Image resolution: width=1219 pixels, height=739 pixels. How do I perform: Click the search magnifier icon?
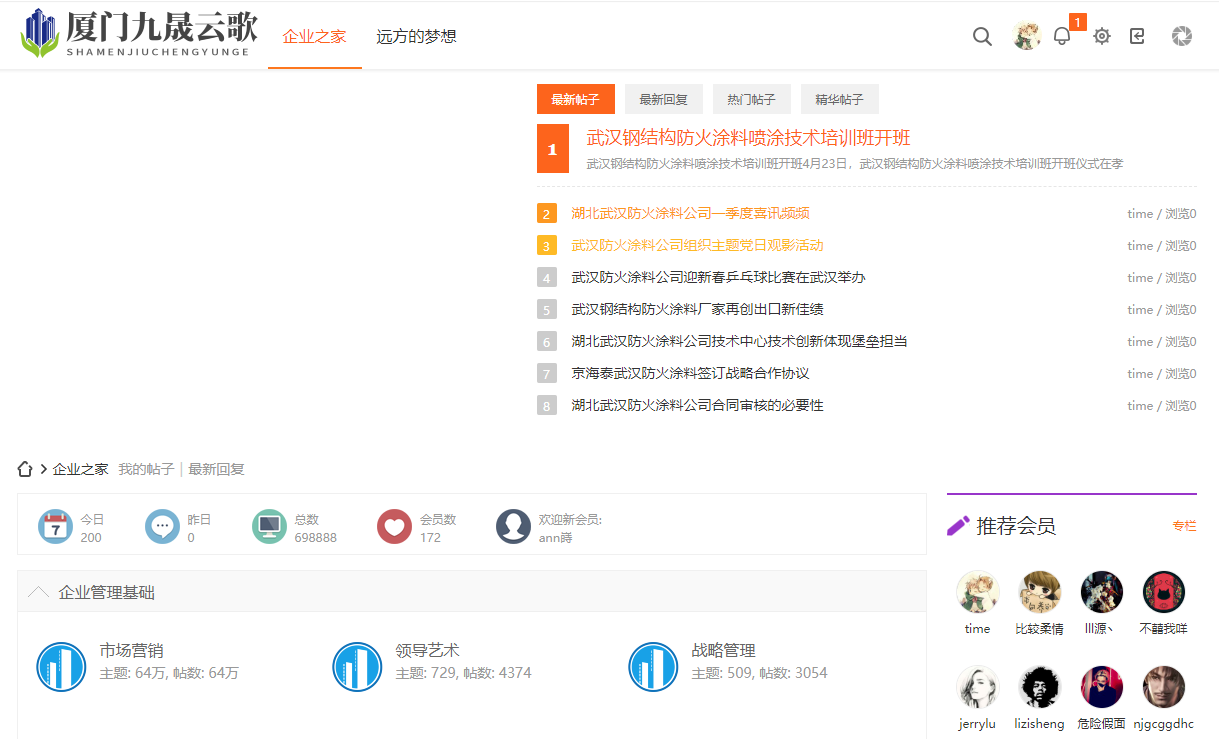click(x=982, y=37)
